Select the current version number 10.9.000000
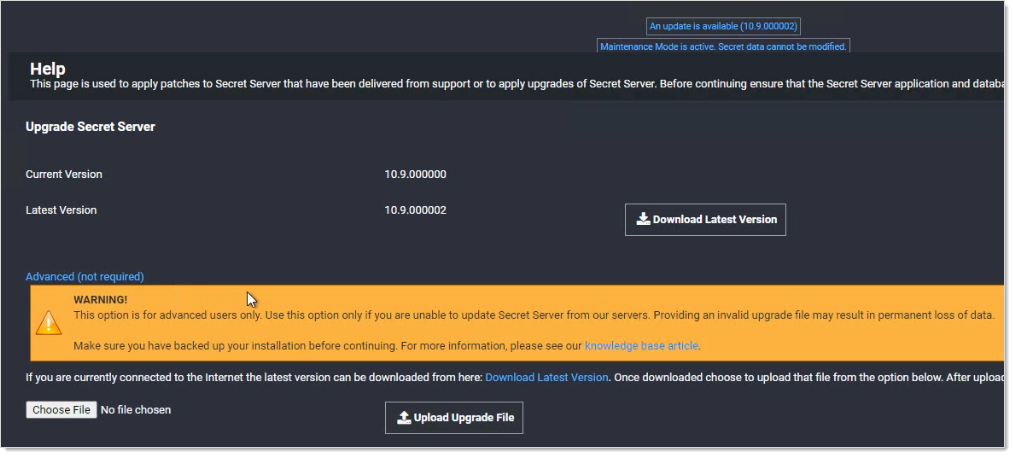 coord(415,174)
